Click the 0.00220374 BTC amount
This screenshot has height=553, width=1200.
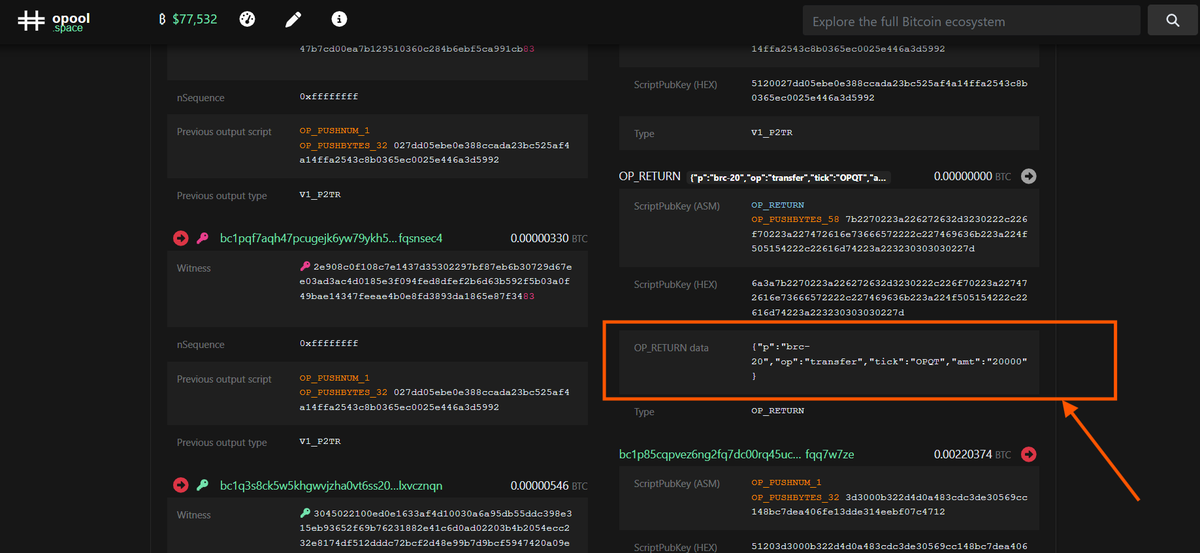coord(972,454)
